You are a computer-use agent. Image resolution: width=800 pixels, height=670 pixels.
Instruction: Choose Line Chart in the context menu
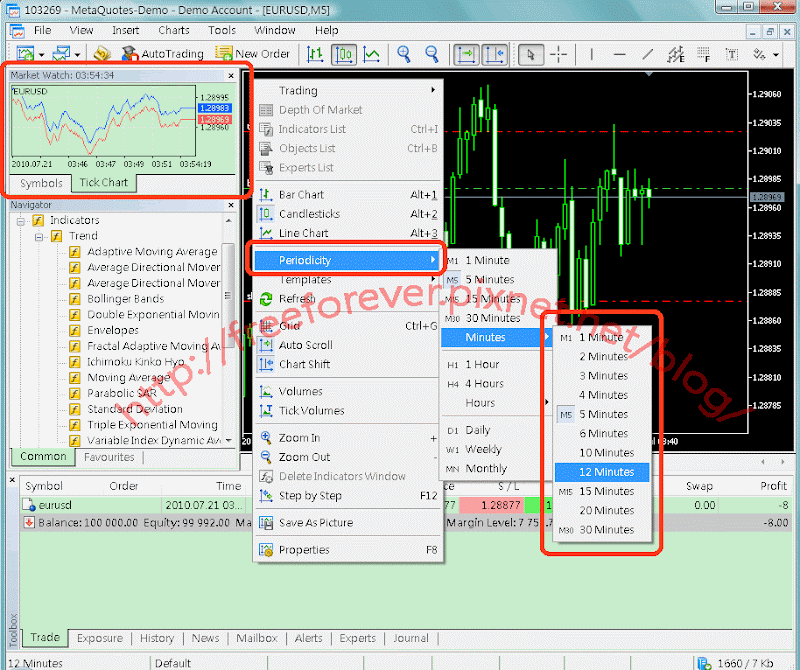[x=348, y=233]
